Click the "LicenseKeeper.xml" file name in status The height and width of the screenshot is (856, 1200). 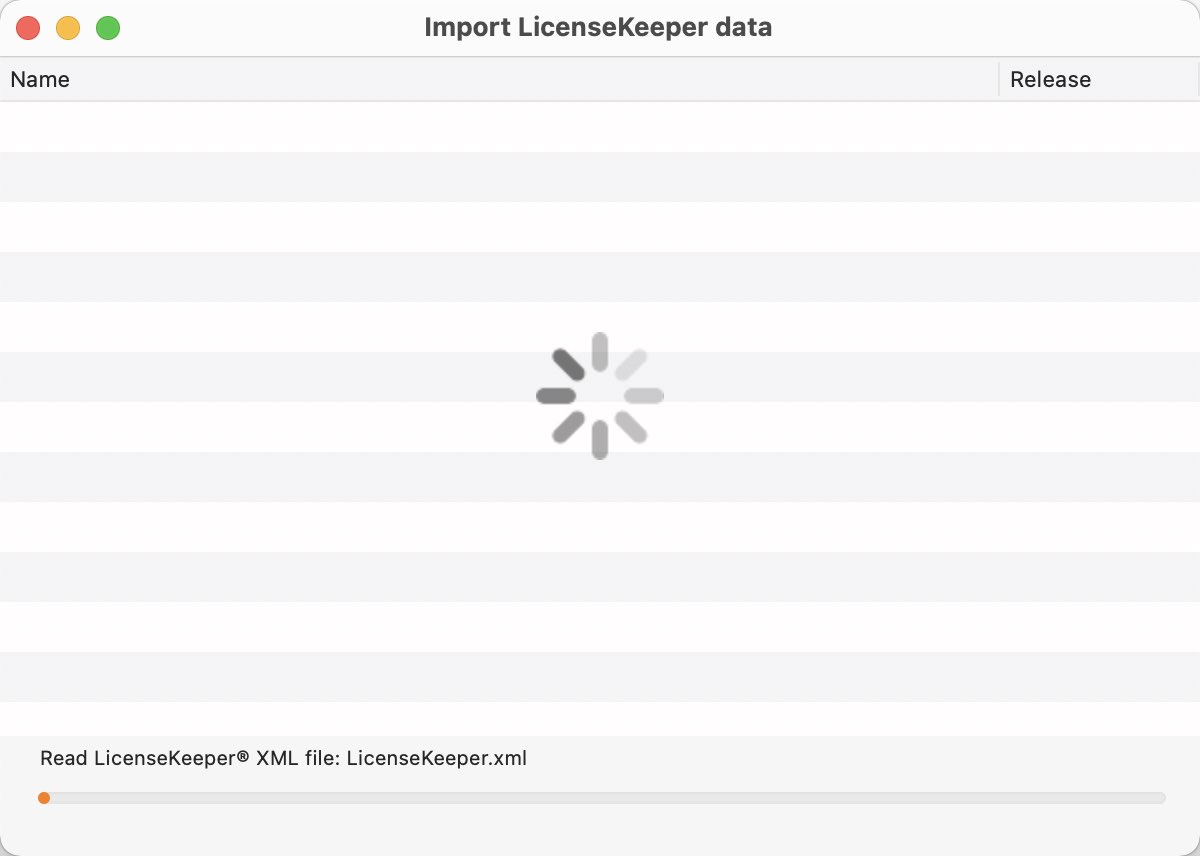437,758
